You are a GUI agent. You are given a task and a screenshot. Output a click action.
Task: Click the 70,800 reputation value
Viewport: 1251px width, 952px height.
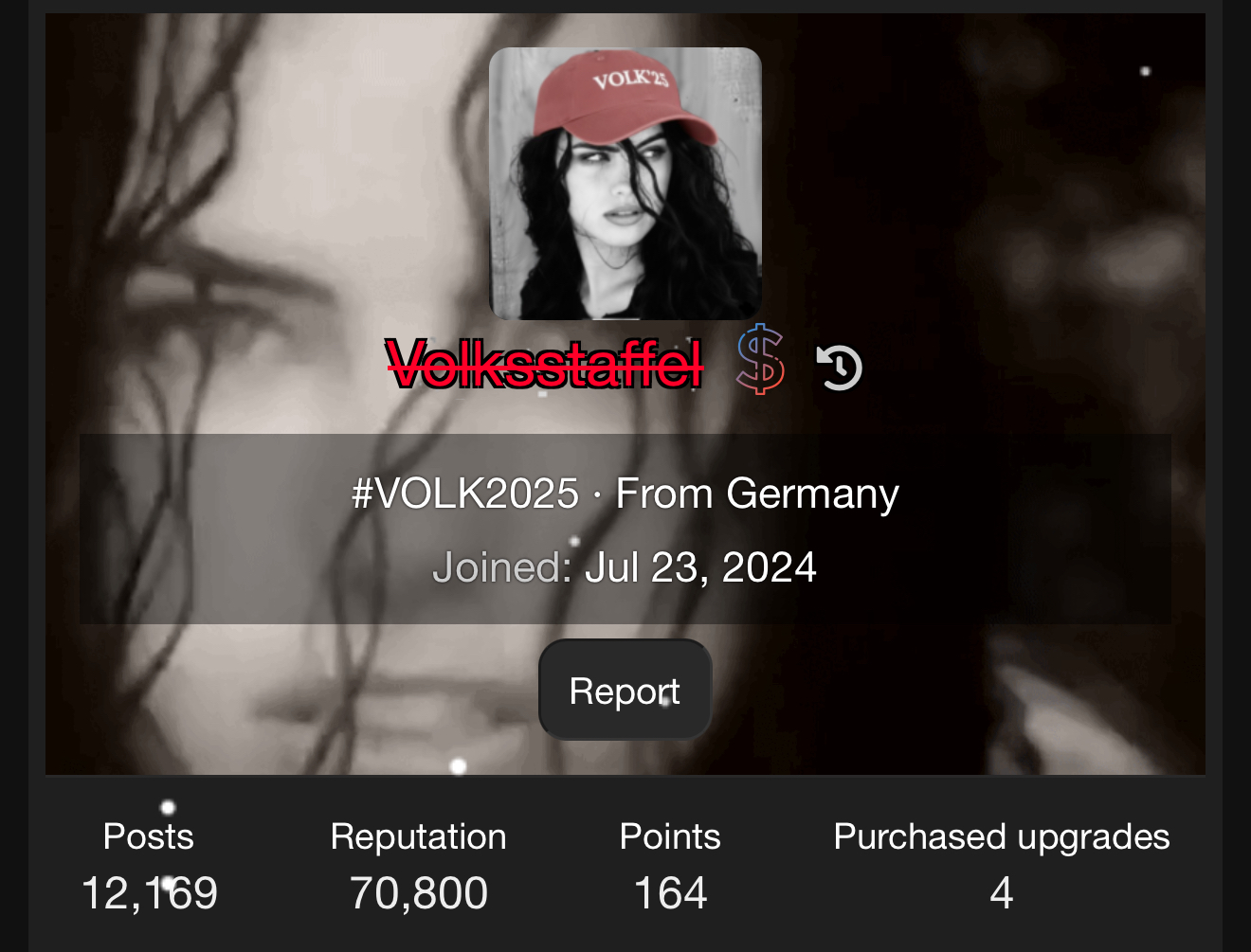point(419,892)
